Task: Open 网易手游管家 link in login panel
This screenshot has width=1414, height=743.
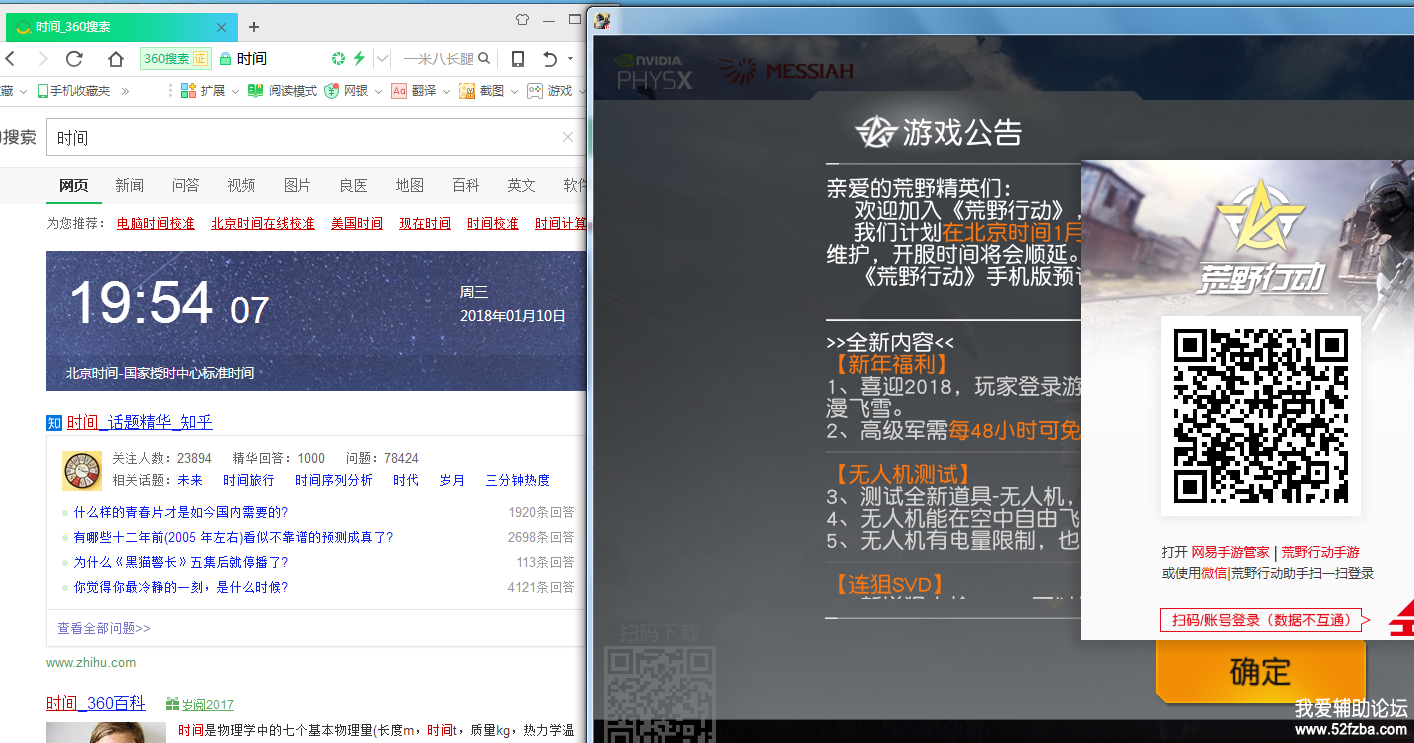Action: click(x=1230, y=552)
